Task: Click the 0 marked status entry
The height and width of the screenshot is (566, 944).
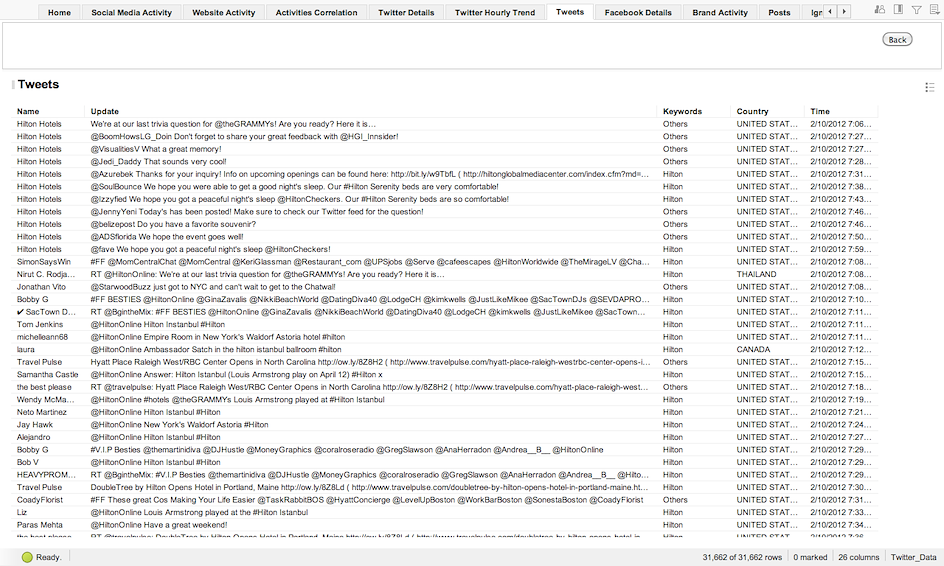Action: pyautogui.click(x=810, y=558)
